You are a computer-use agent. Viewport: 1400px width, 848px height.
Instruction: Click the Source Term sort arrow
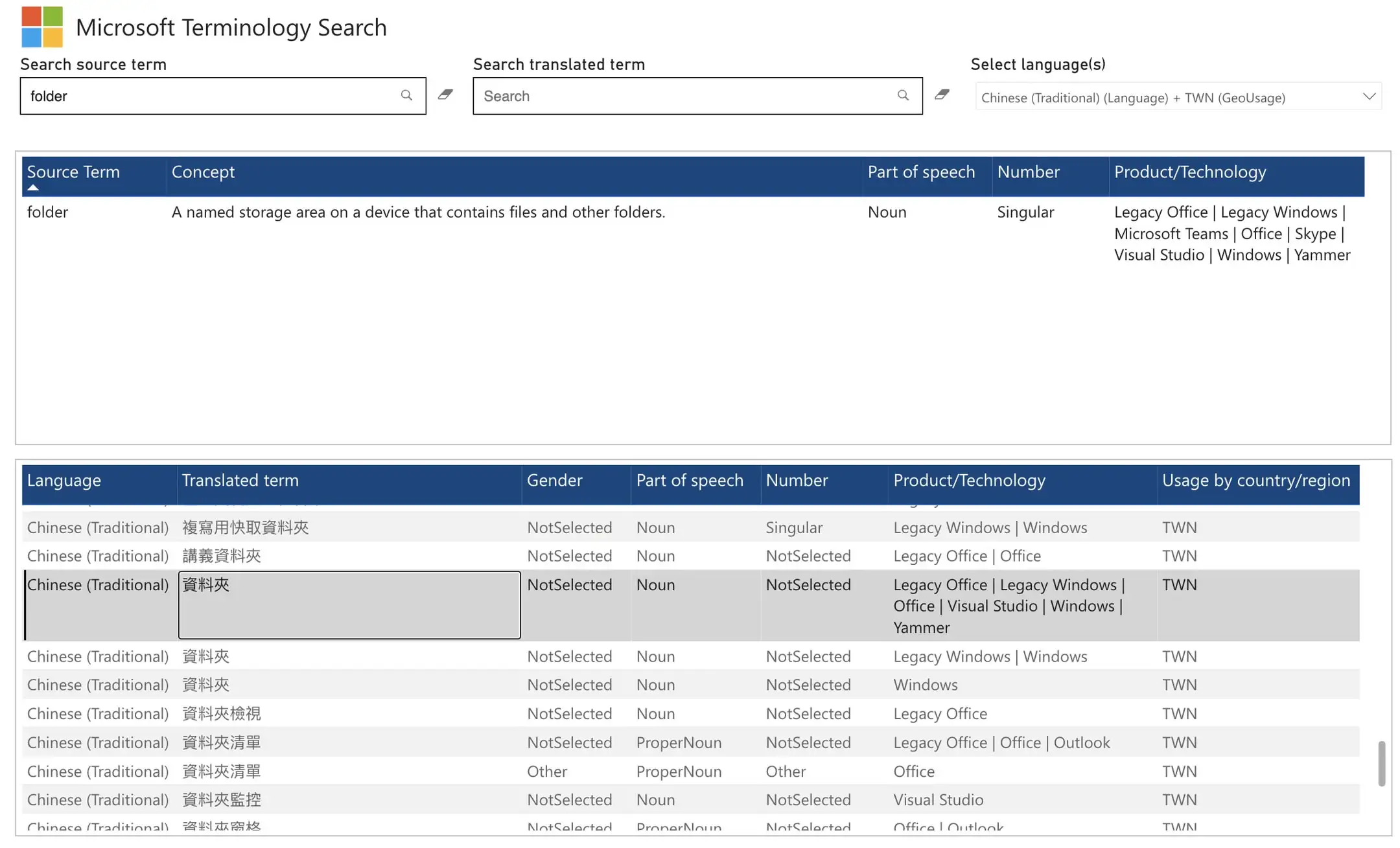33,188
